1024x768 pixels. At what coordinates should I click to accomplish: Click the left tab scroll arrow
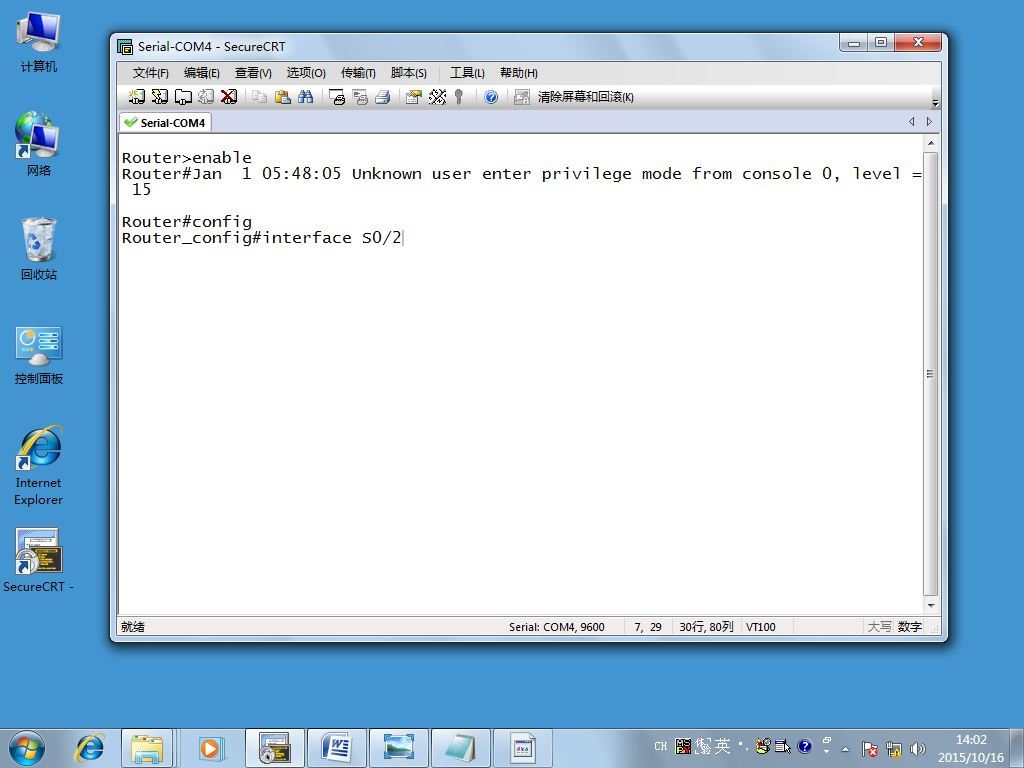click(x=912, y=121)
